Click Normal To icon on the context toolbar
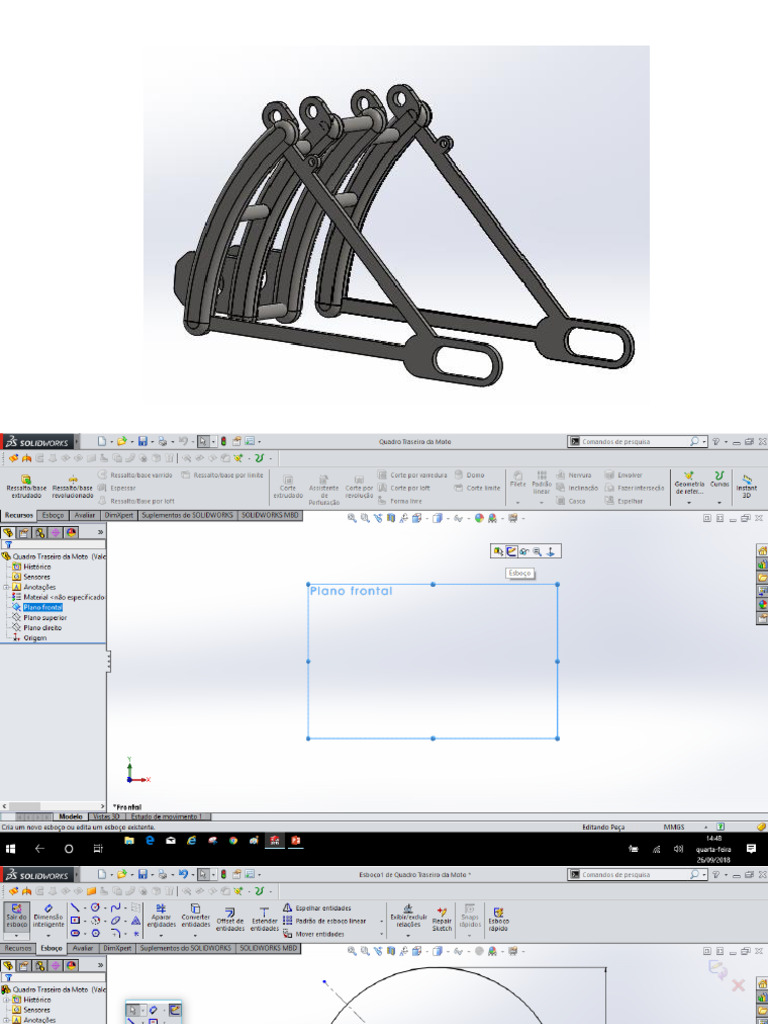Image resolution: width=768 pixels, height=1024 pixels. pyautogui.click(x=551, y=551)
